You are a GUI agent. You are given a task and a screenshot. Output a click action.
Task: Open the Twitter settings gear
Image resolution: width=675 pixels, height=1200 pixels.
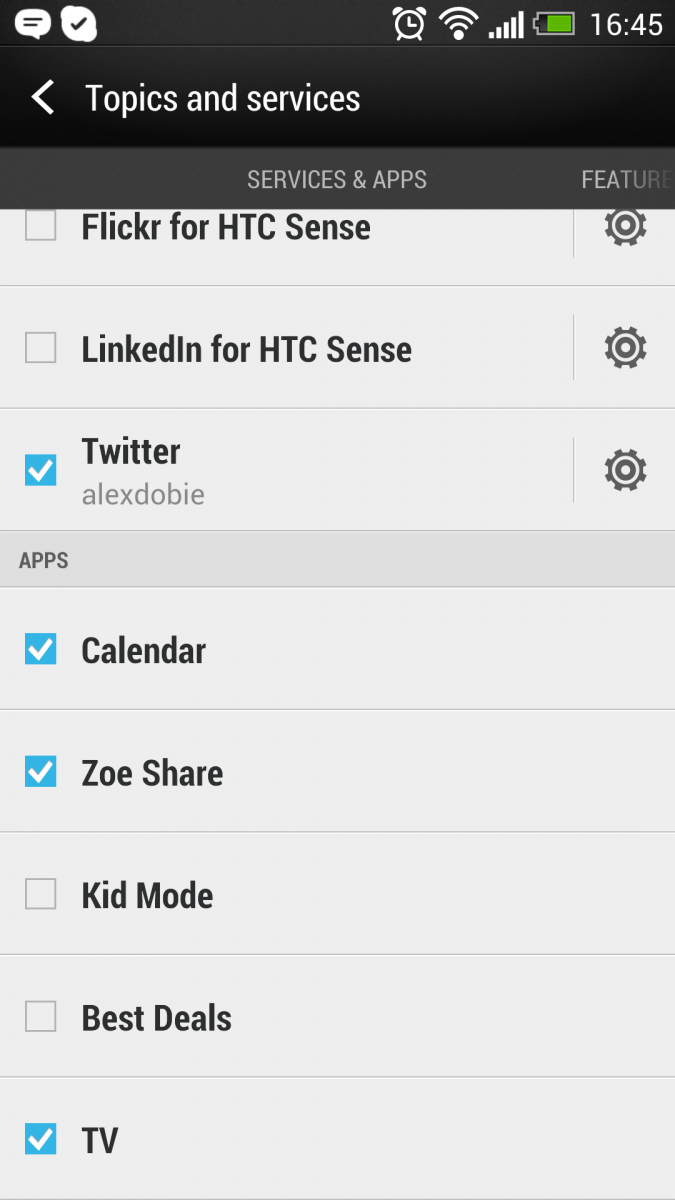[x=625, y=469]
